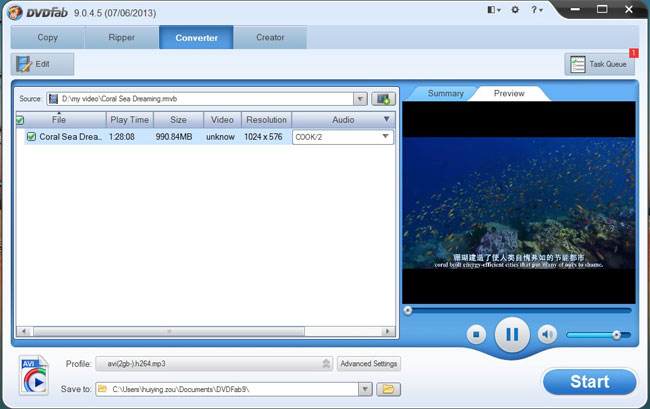Image resolution: width=650 pixels, height=409 pixels.
Task: Open the help question mark menu
Action: [536, 10]
